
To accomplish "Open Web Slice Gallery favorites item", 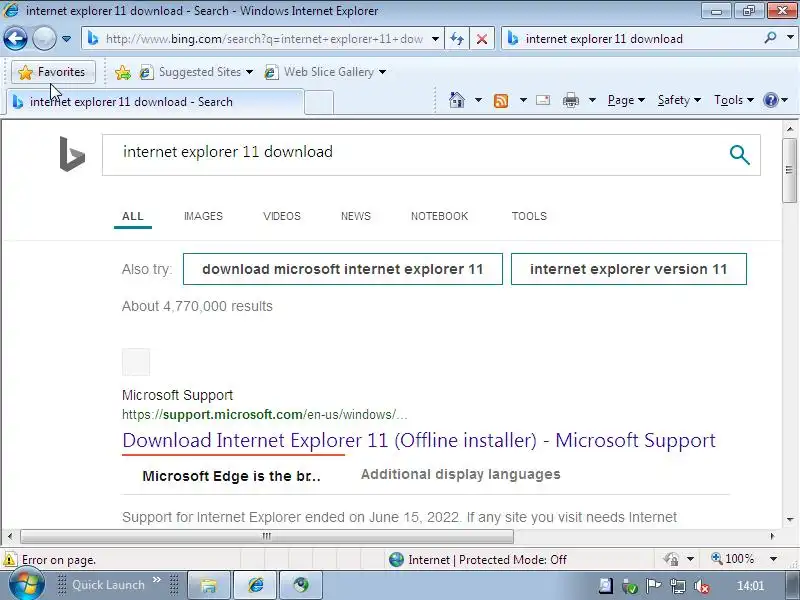I will (x=325, y=72).
